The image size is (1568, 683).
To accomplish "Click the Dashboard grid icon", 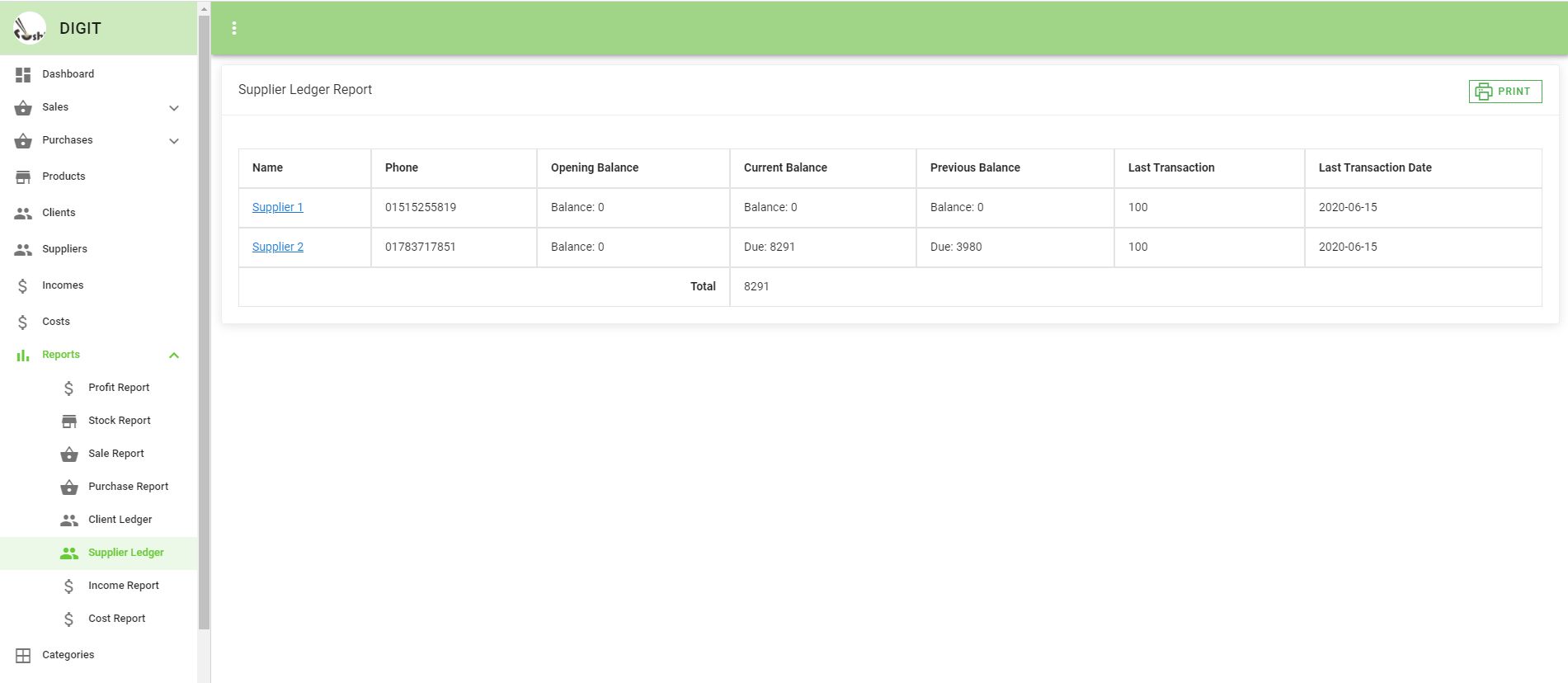I will [x=23, y=74].
